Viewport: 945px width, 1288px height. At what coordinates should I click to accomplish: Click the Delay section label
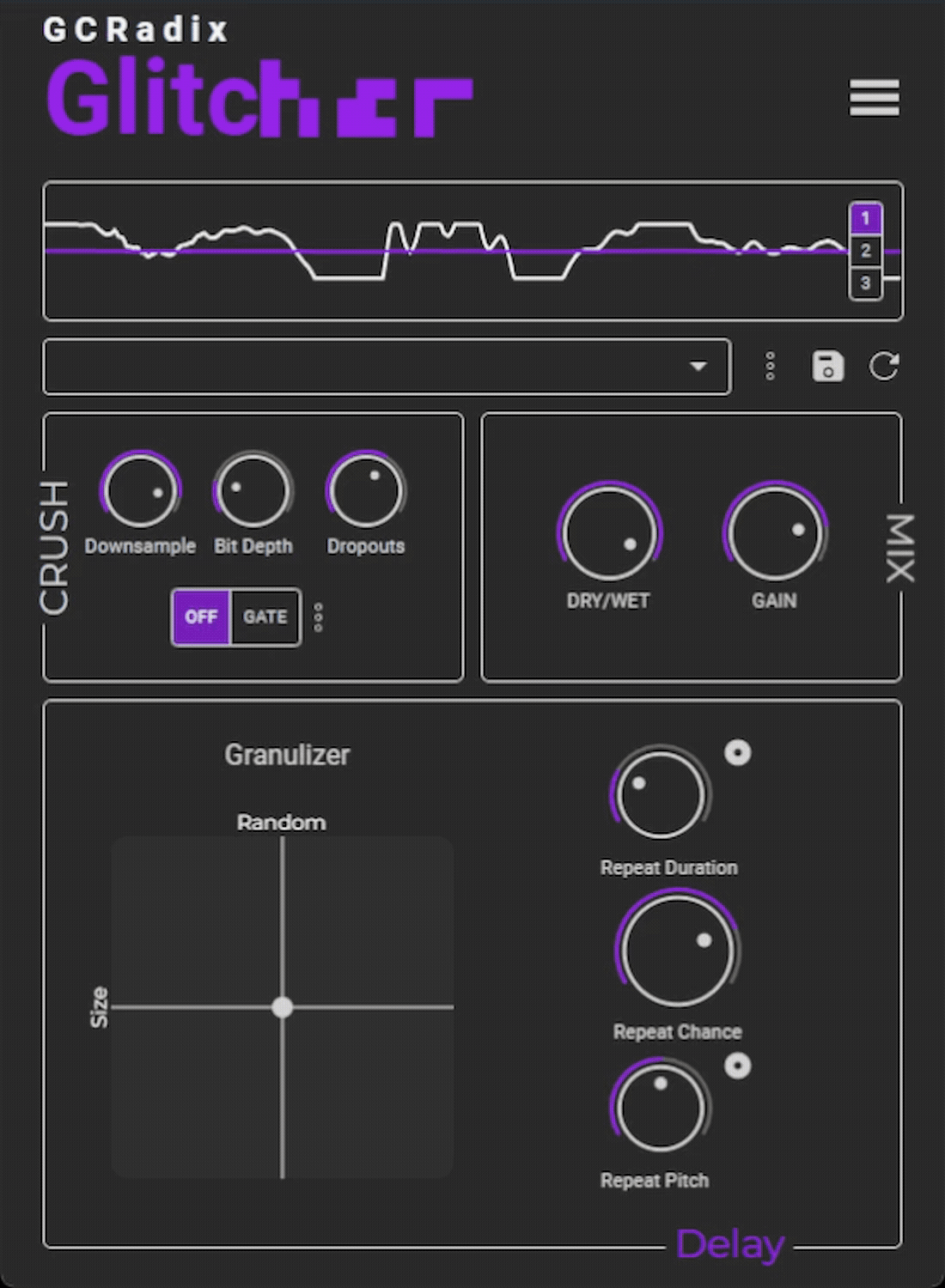[x=729, y=1244]
